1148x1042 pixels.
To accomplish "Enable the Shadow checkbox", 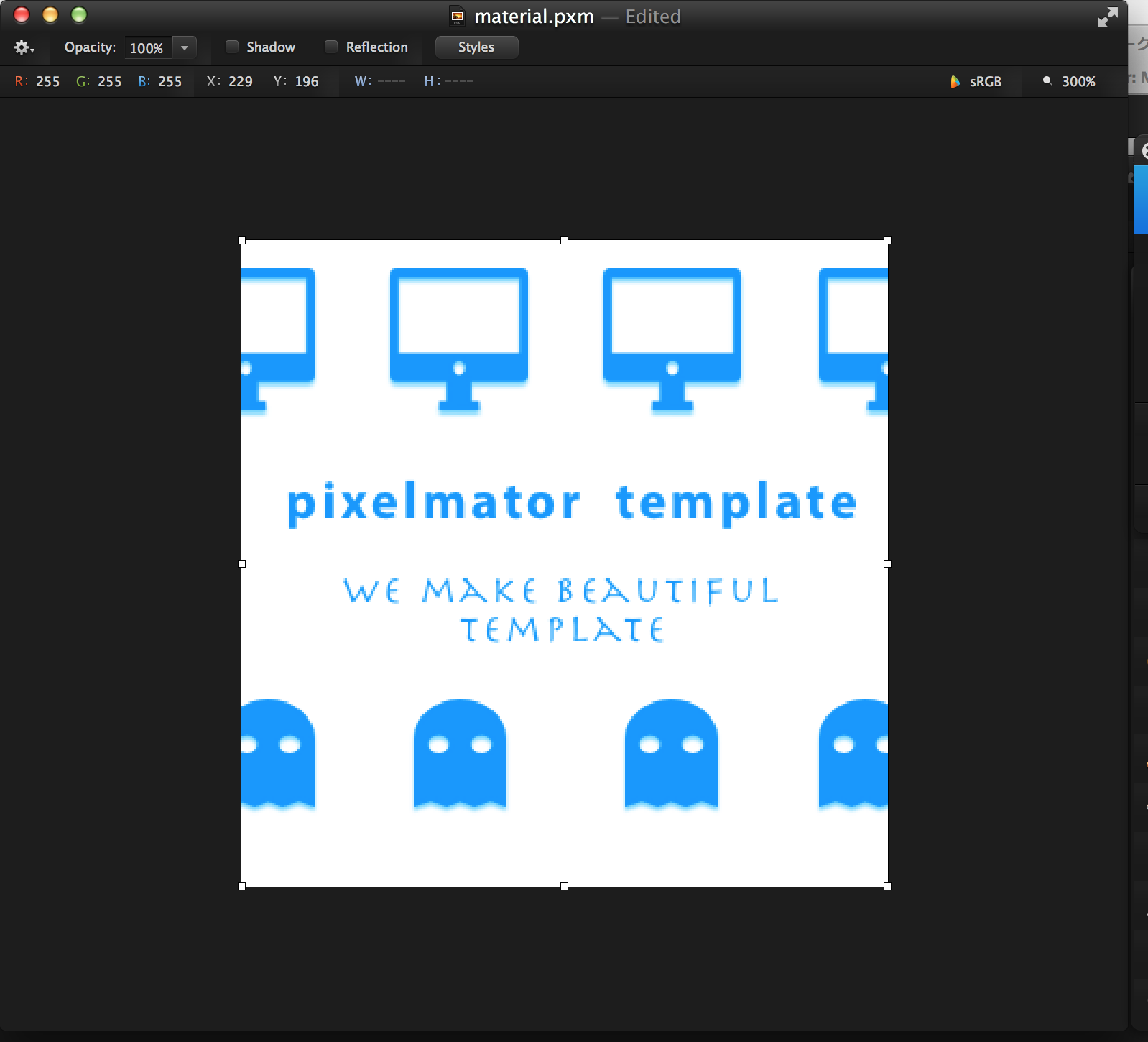I will coord(232,47).
